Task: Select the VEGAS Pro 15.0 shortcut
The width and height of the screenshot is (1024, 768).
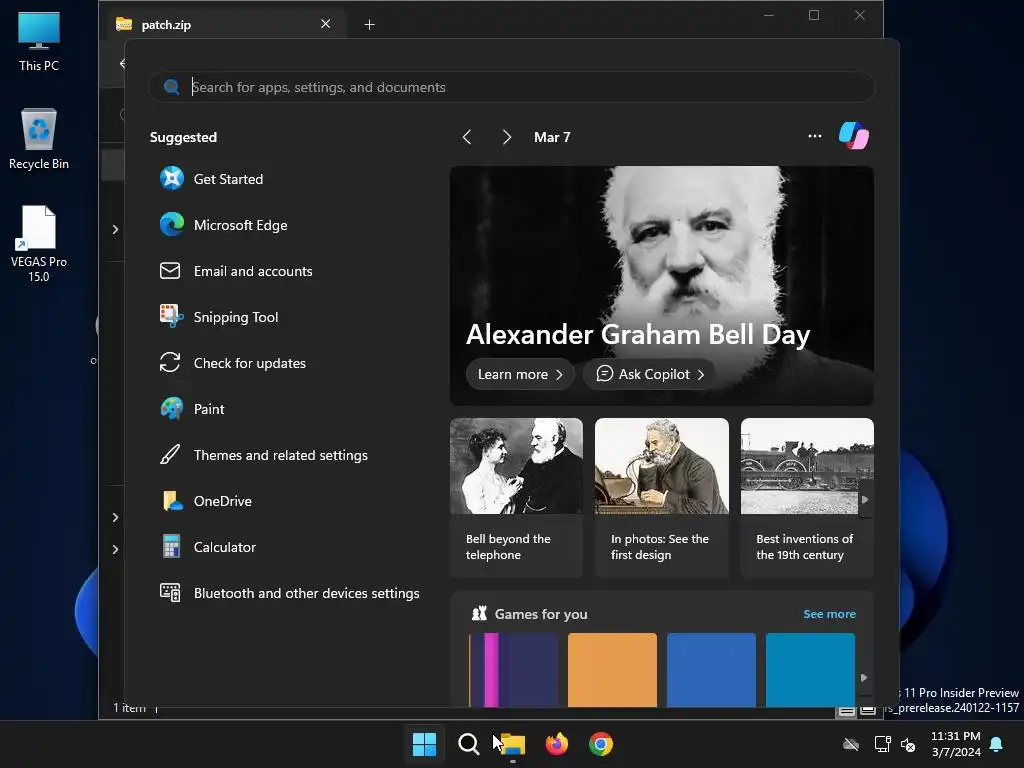Action: tap(39, 244)
